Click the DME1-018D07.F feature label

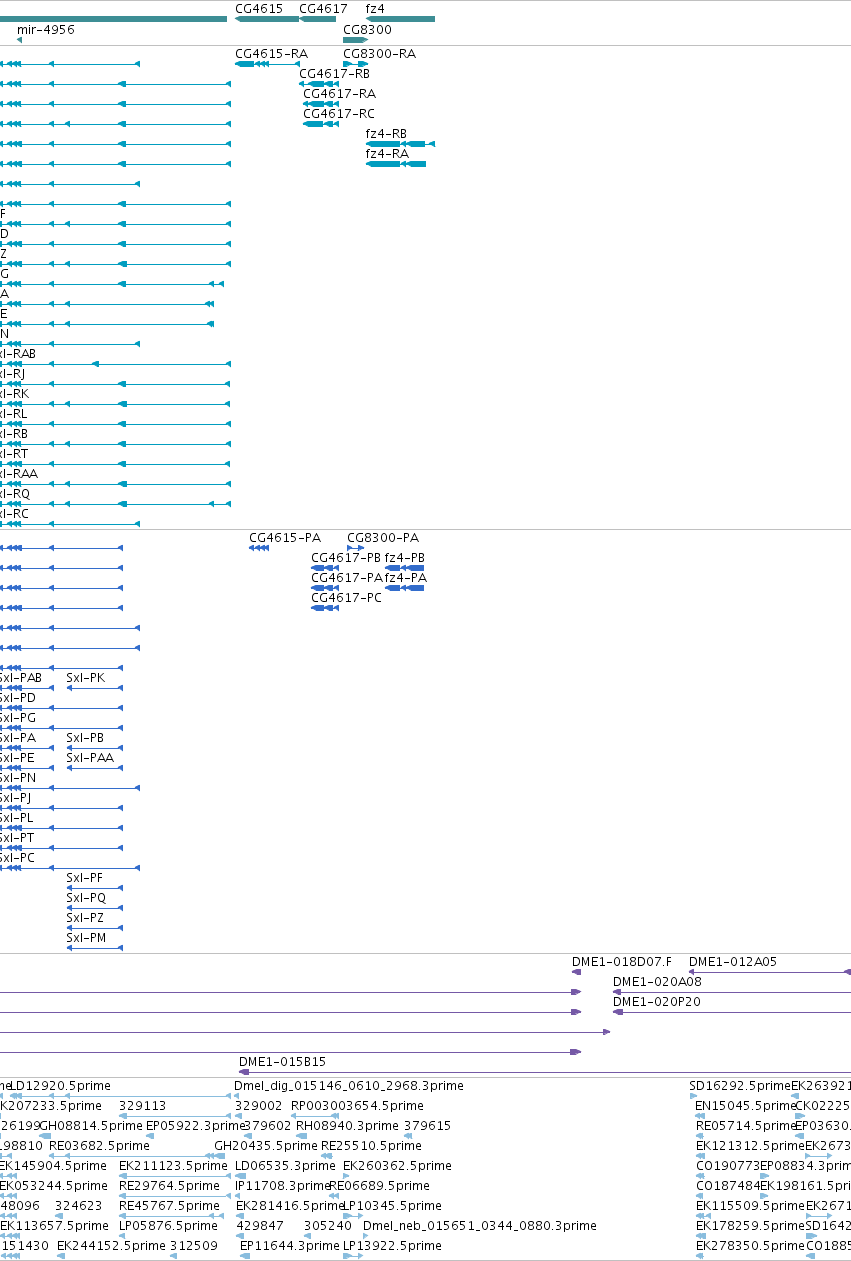(622, 962)
